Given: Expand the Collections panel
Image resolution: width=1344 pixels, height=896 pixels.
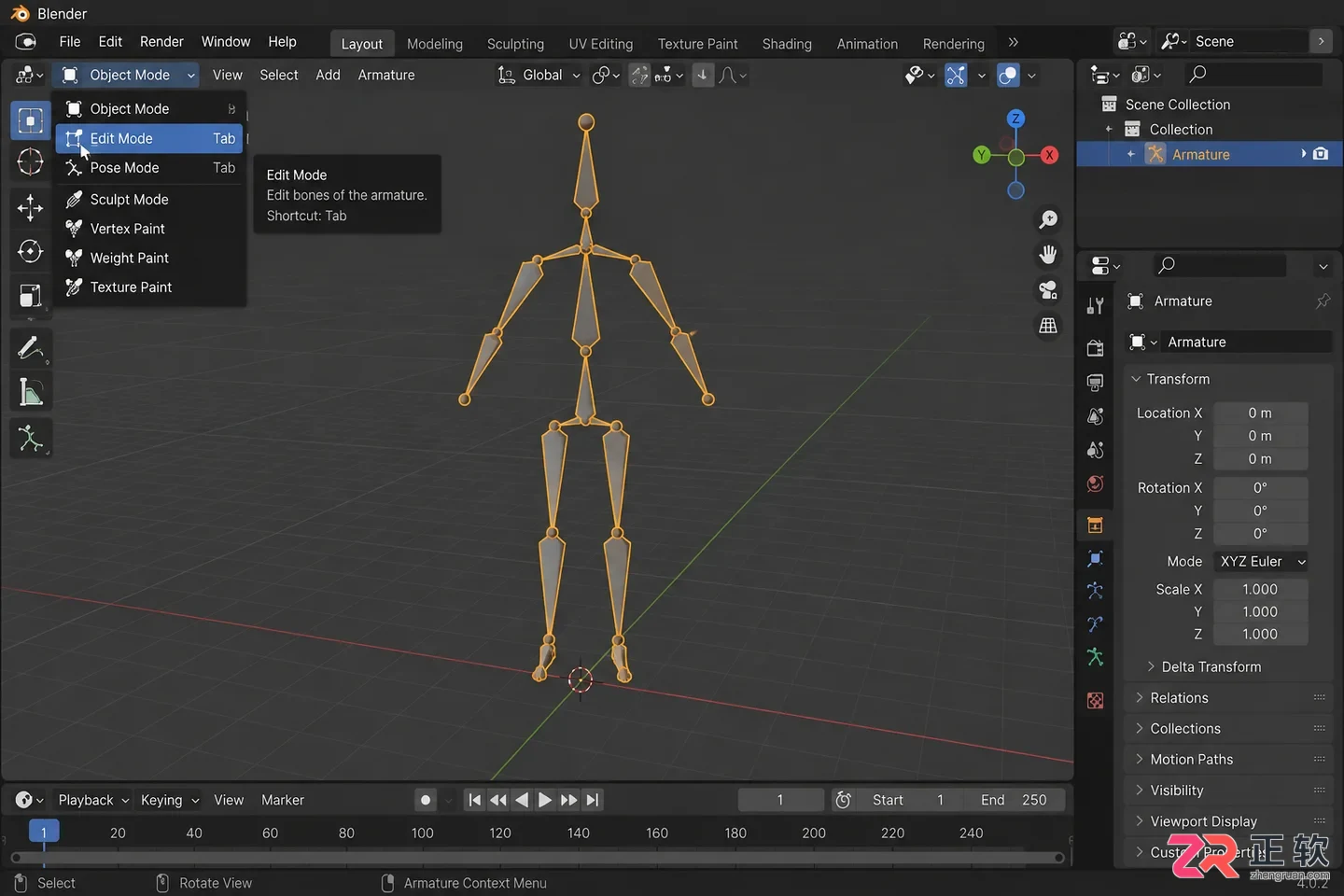Looking at the screenshot, I should [x=1228, y=728].
